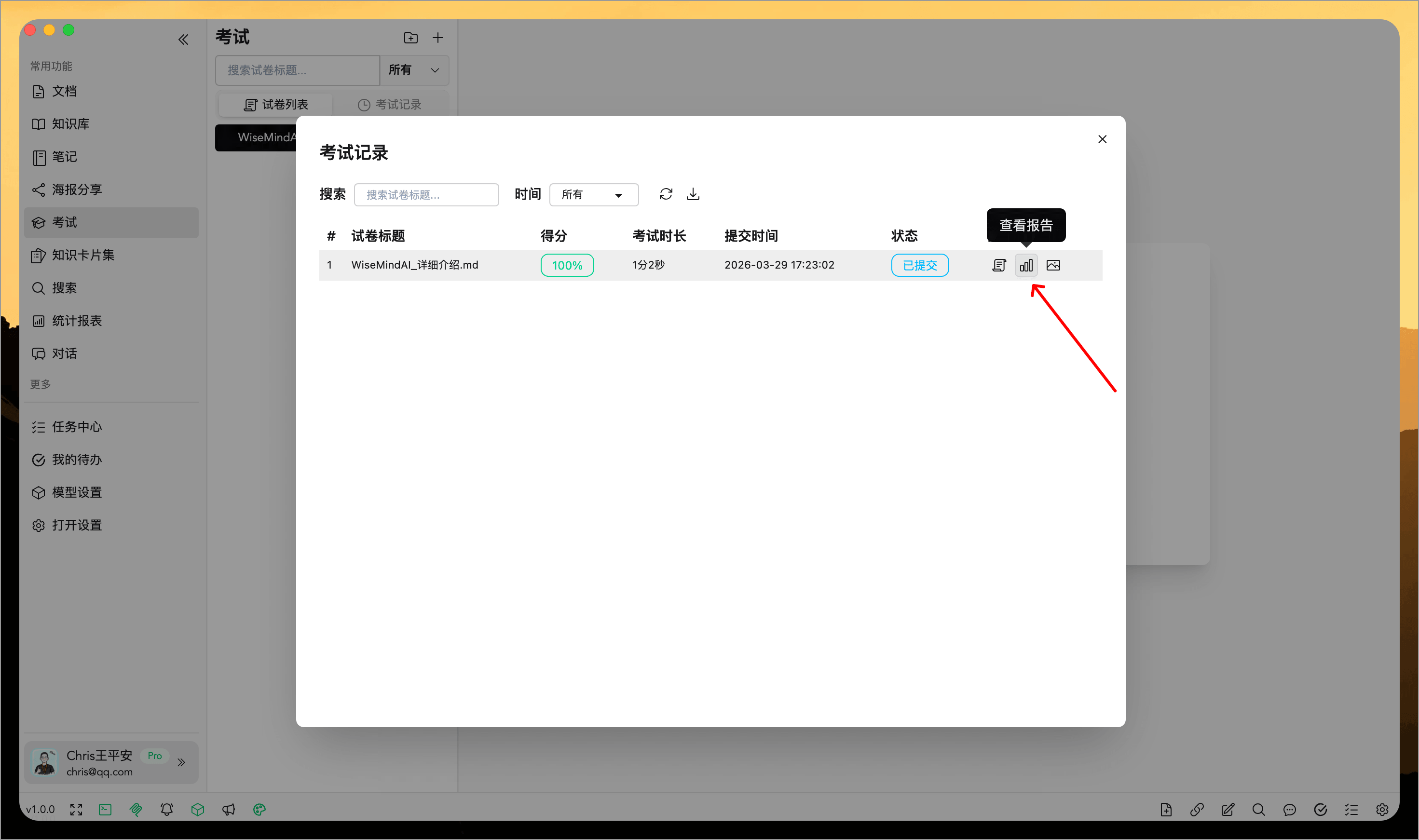
Task: Refresh the exam records list
Action: coord(666,194)
